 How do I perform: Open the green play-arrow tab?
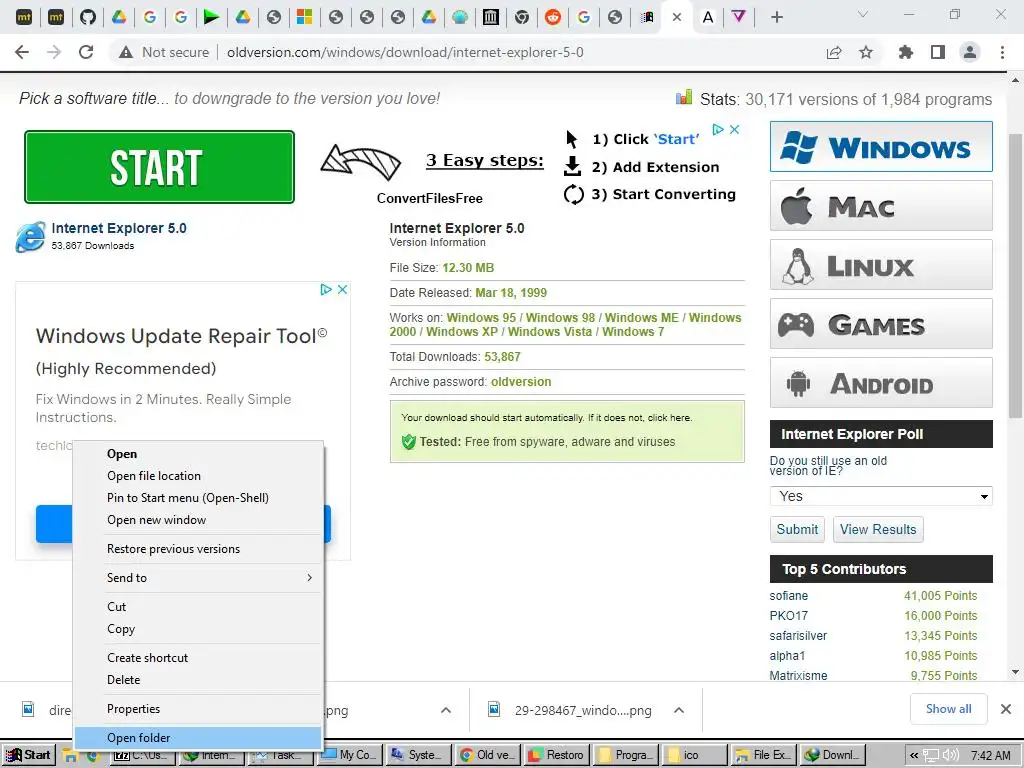coord(211,17)
